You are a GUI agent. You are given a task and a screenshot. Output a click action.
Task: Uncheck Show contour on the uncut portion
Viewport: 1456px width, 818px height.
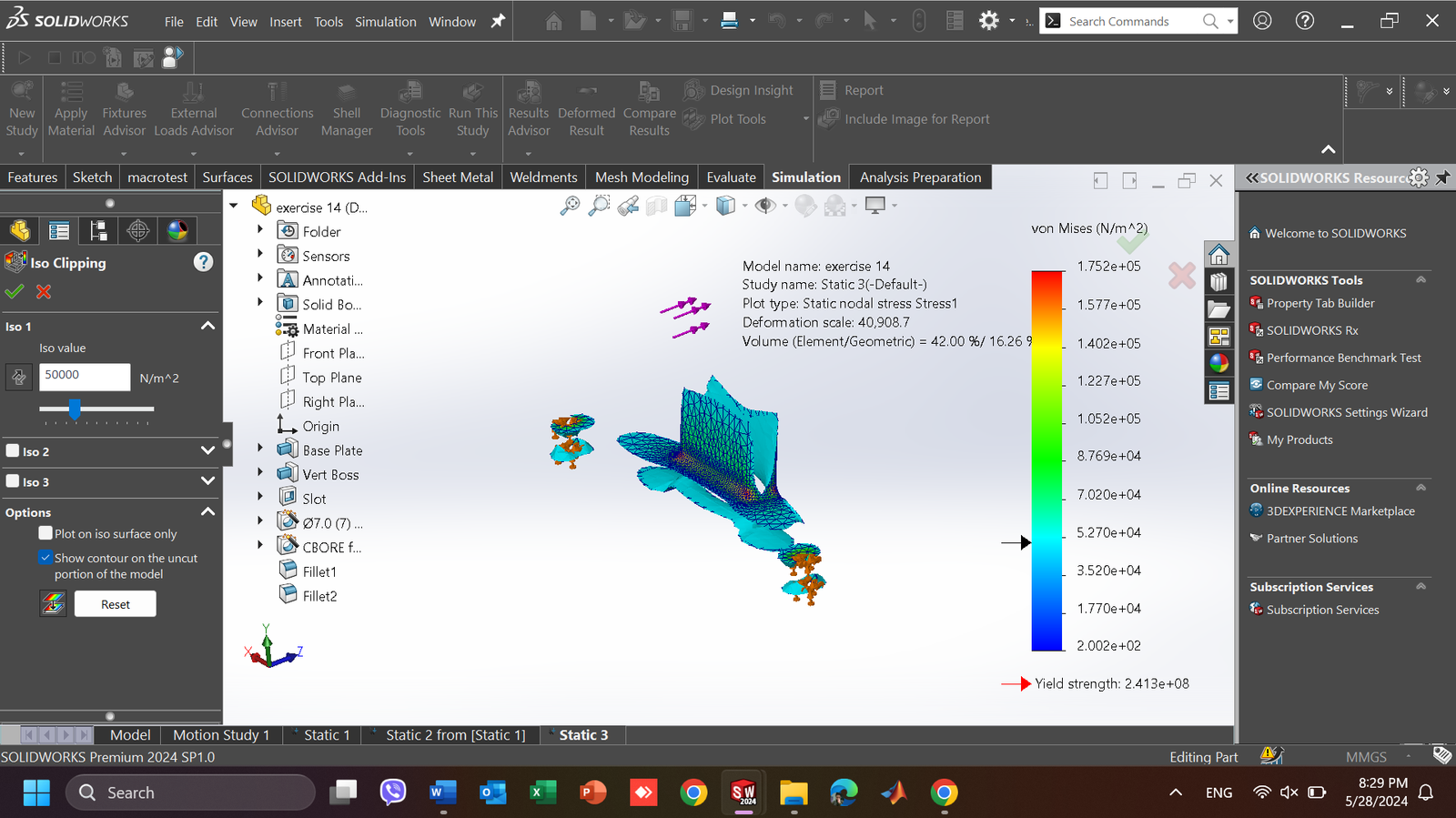click(x=45, y=558)
